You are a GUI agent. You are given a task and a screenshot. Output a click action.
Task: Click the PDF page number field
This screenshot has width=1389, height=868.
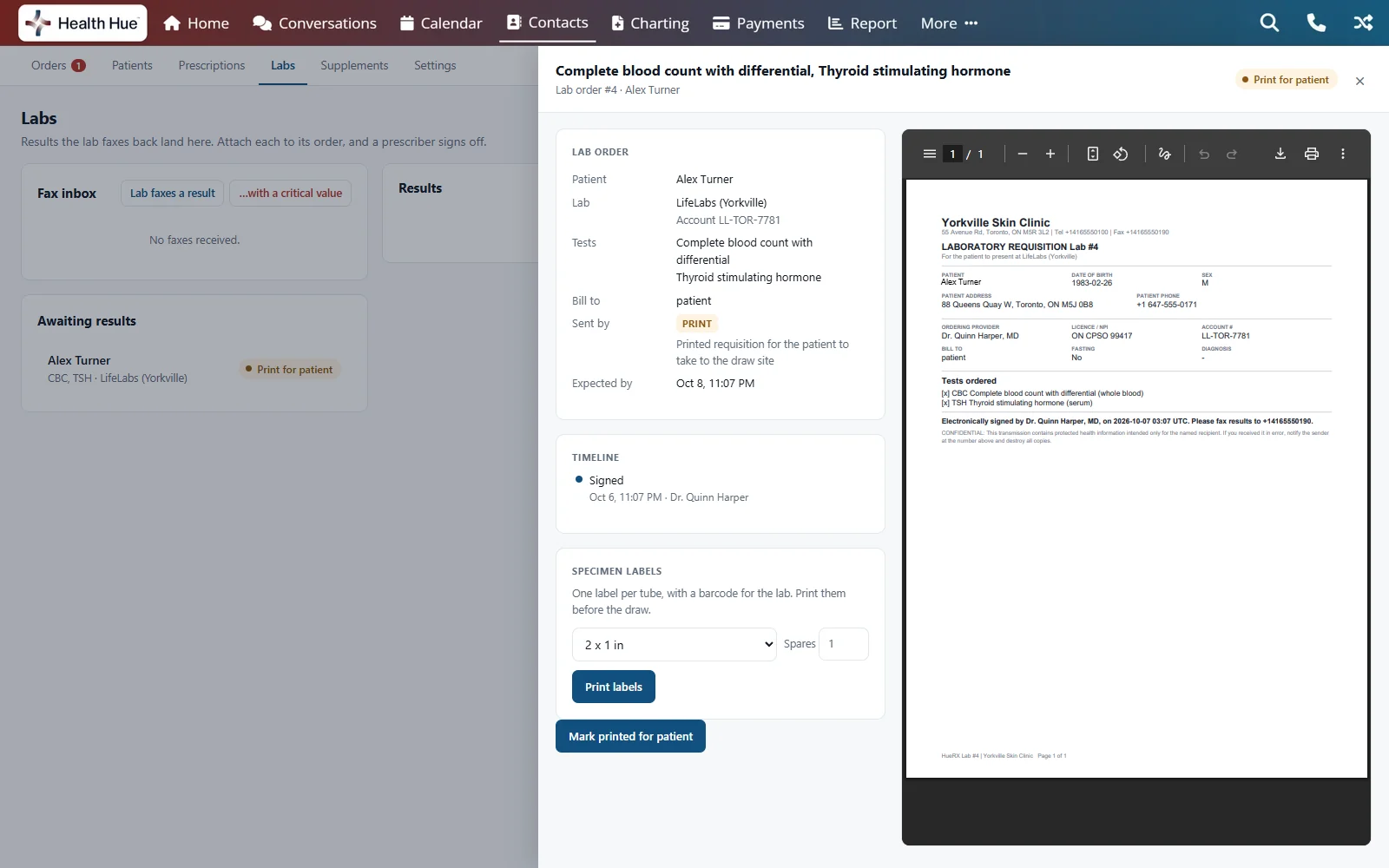tap(952, 154)
